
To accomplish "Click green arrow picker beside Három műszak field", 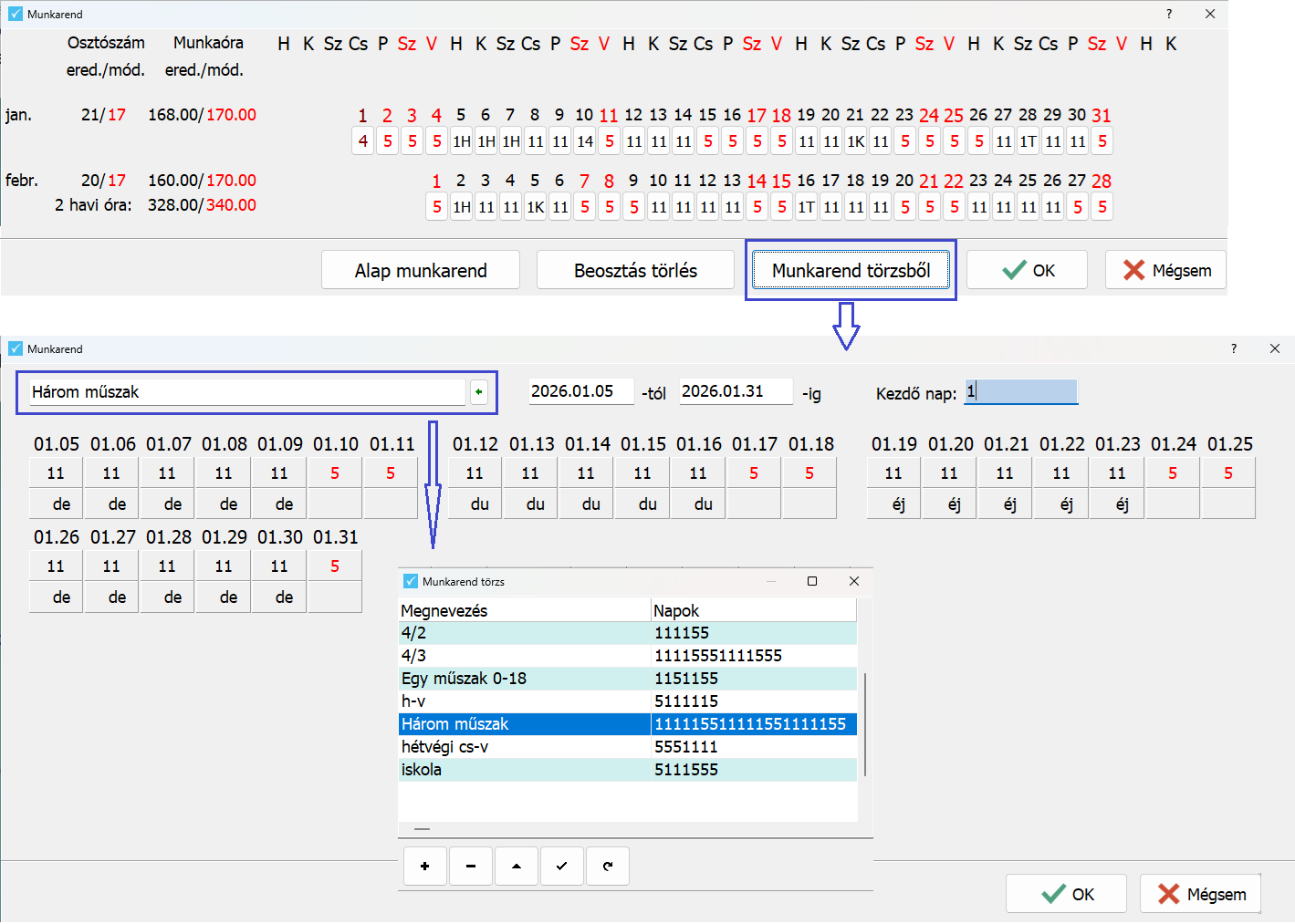I will (x=479, y=392).
